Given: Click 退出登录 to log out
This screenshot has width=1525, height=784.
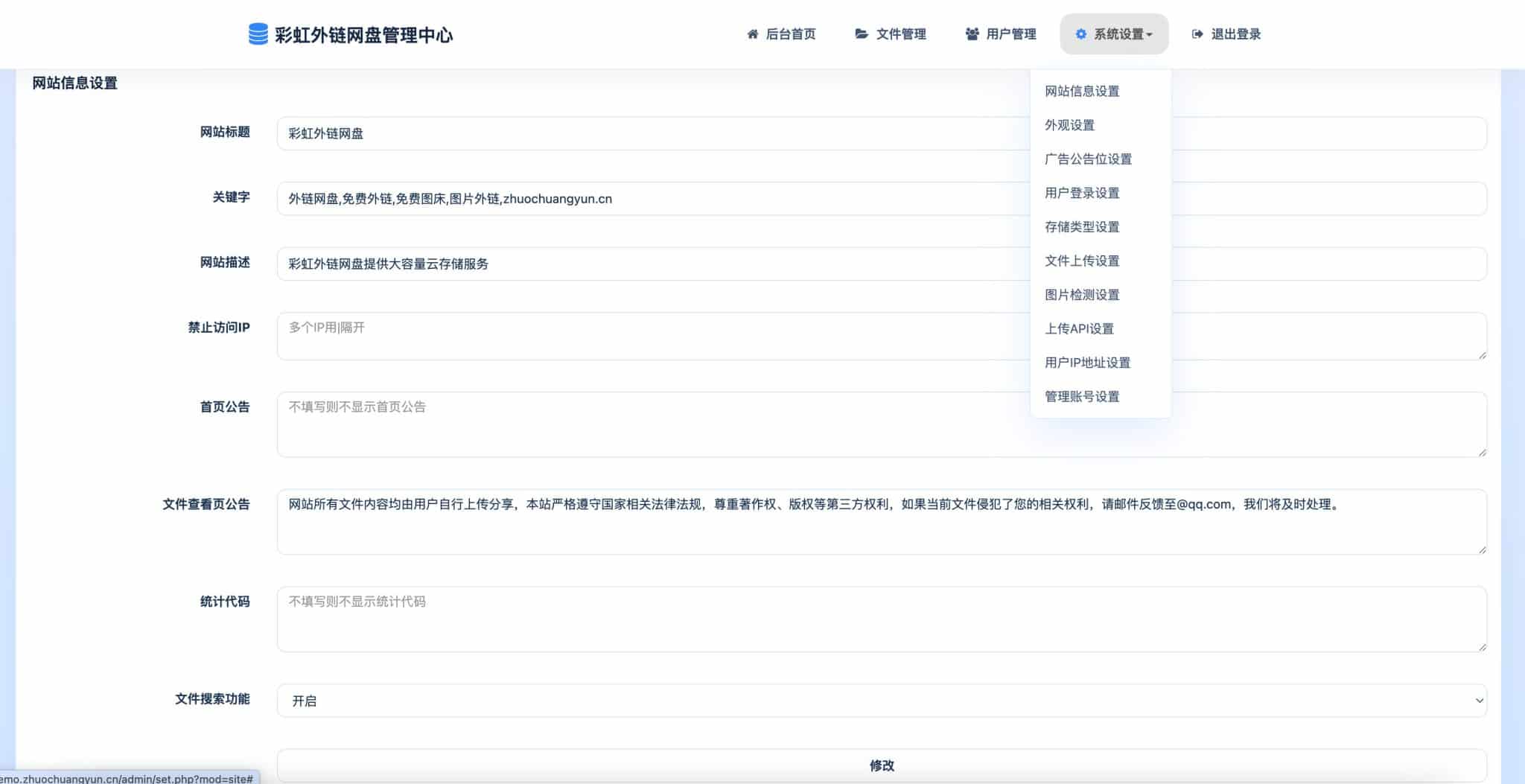Looking at the screenshot, I should click(1226, 34).
